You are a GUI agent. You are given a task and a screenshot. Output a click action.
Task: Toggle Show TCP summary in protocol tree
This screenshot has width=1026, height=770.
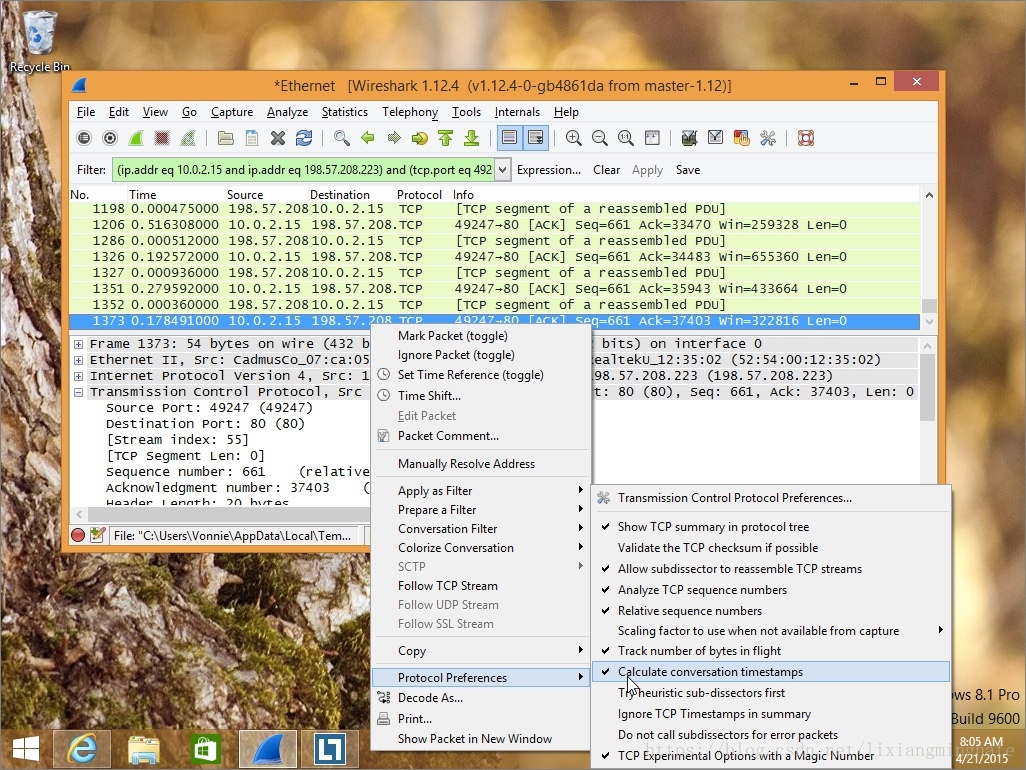(771, 527)
